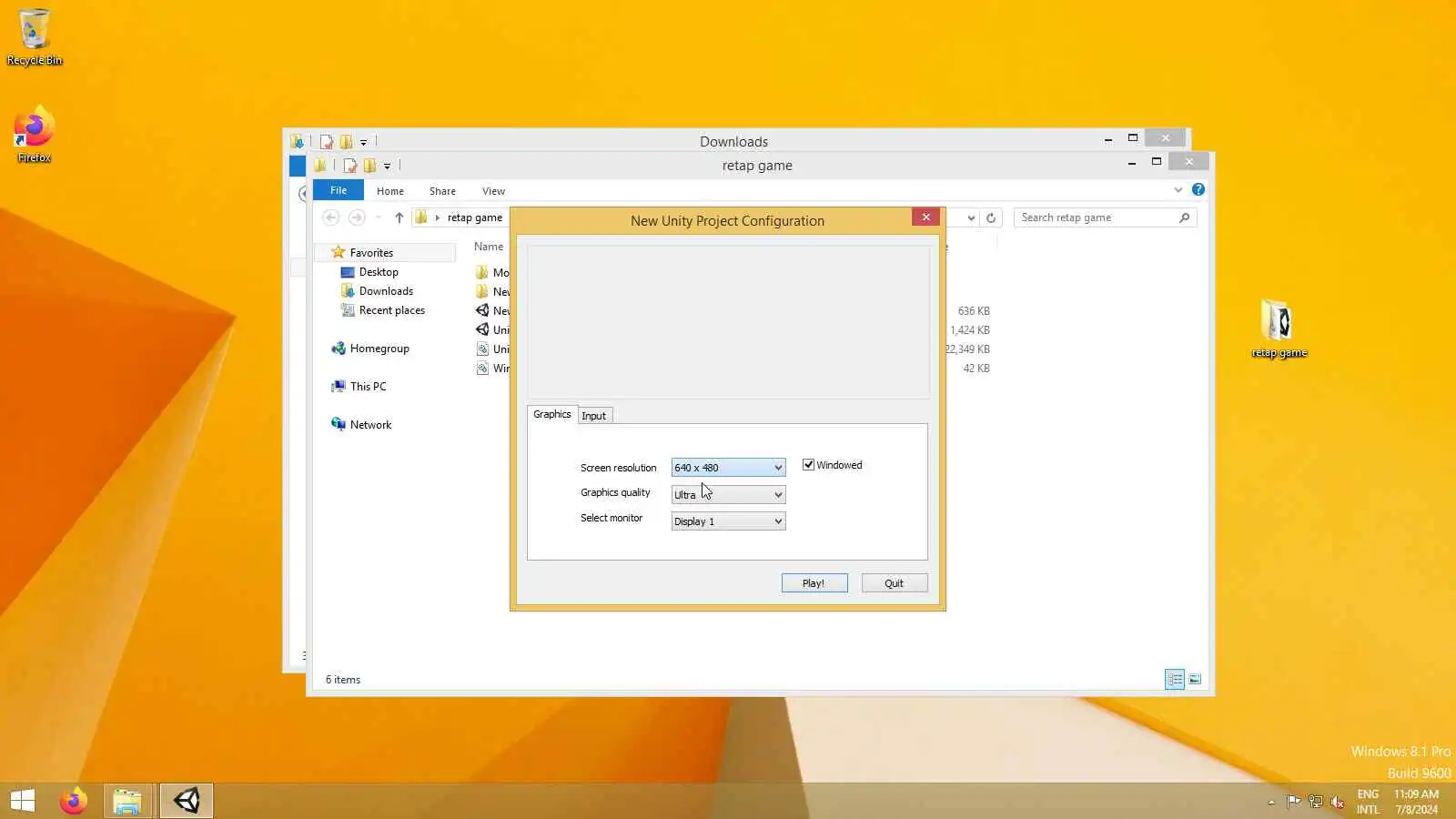Screen dimensions: 1456x819
Task: Switch to the Input tab
Action: (594, 416)
